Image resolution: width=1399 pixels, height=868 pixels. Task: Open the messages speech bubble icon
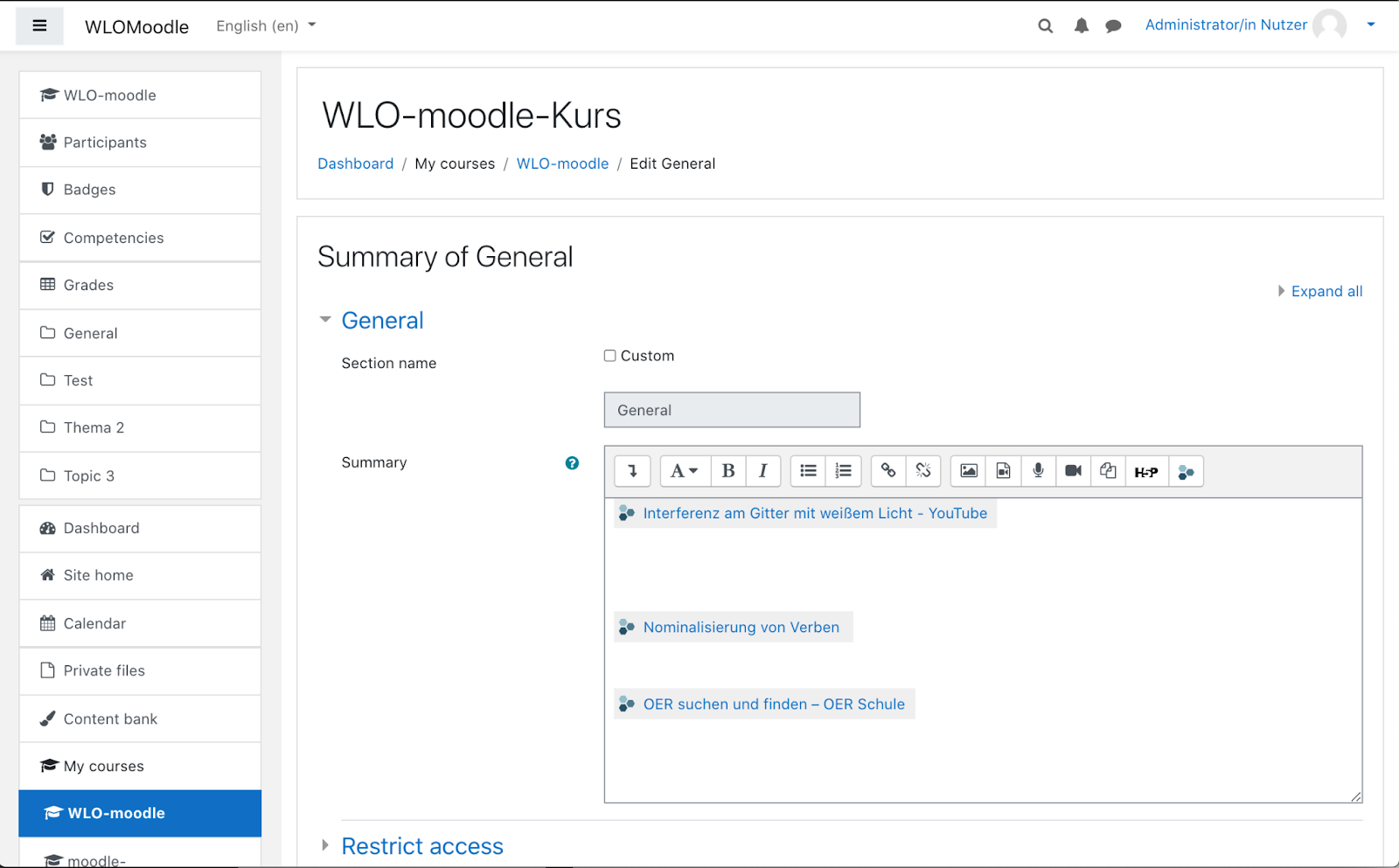coord(1113,26)
